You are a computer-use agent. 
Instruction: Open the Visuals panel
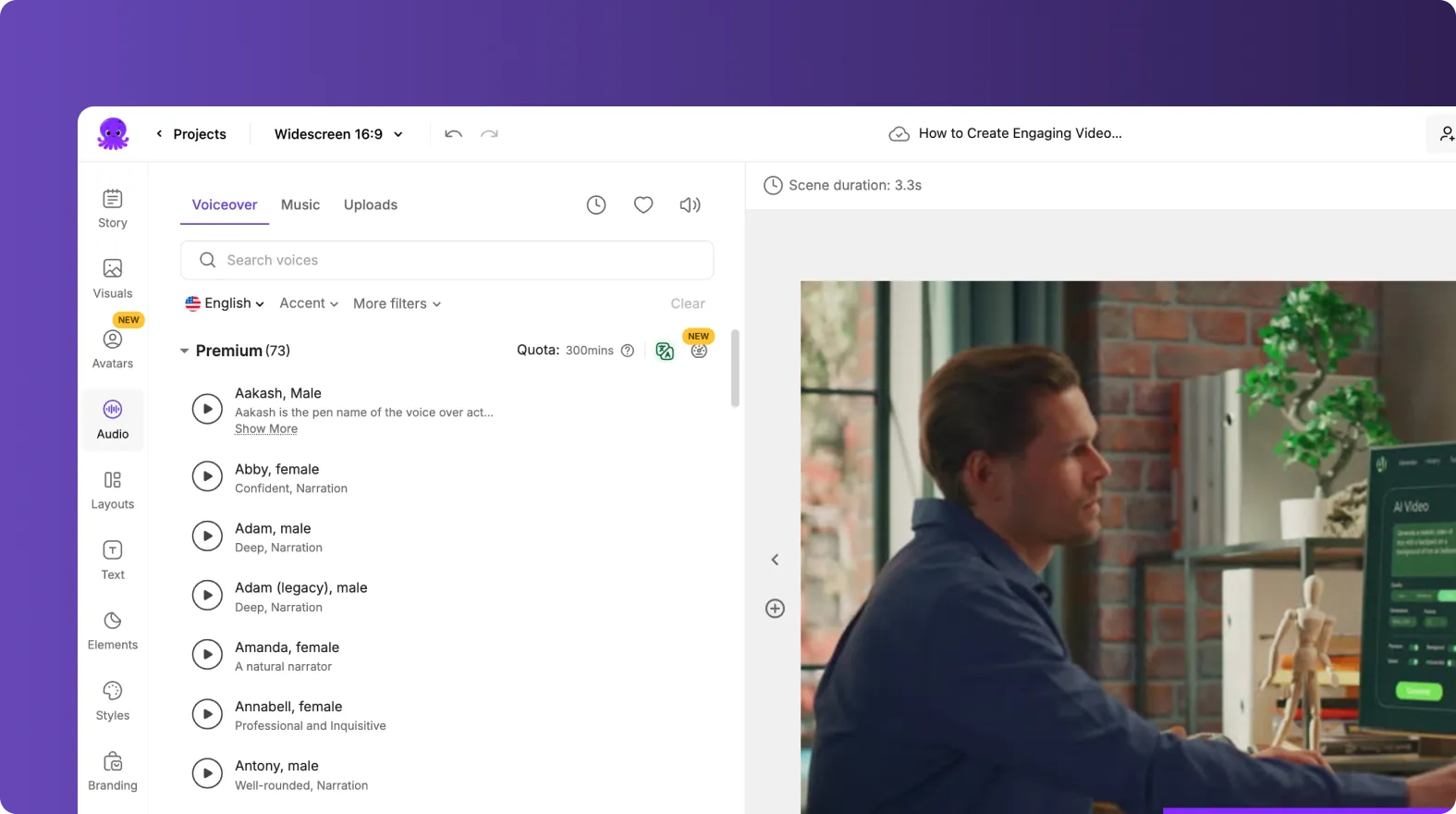113,278
